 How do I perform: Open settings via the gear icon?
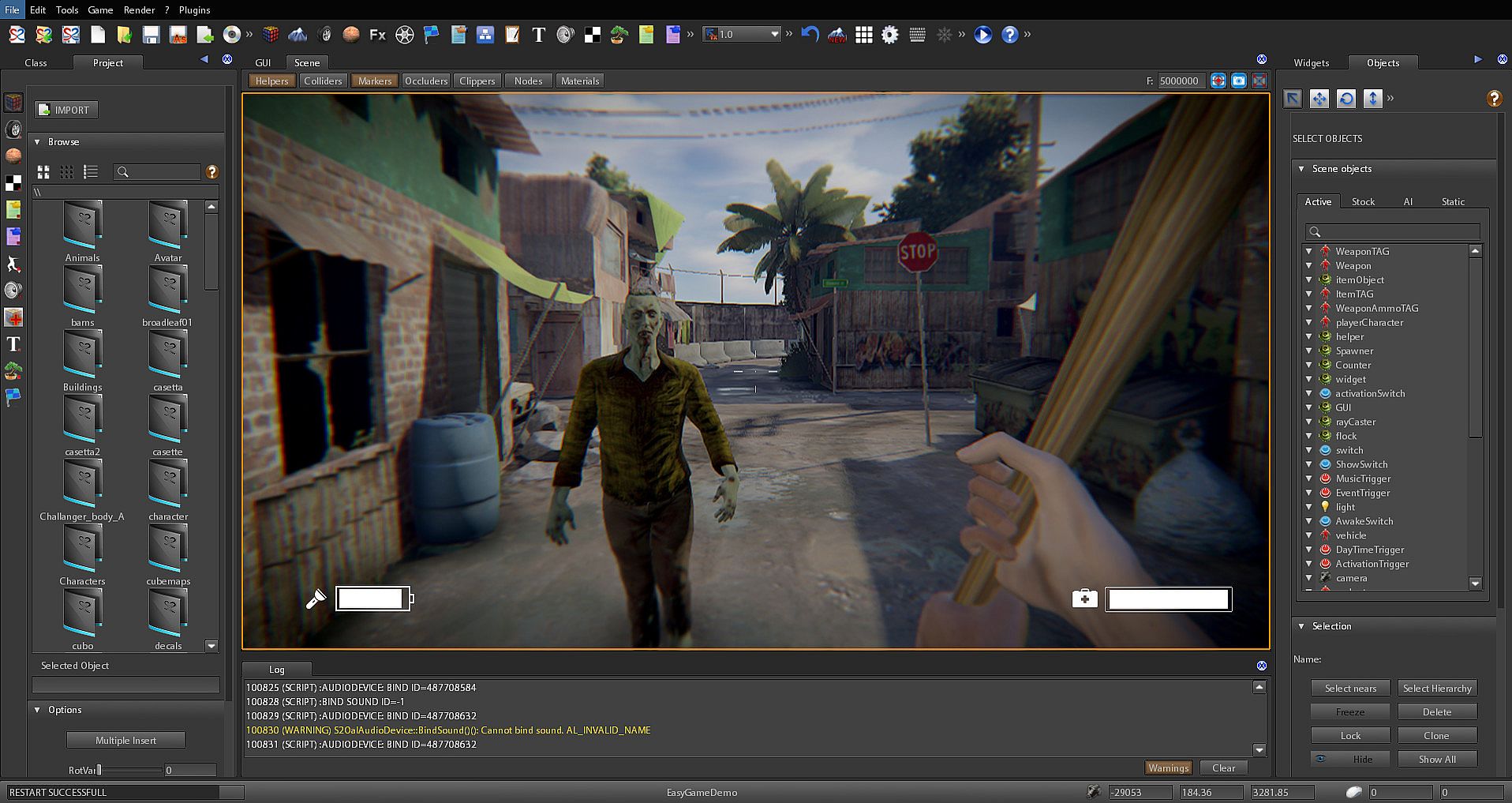pyautogui.click(x=890, y=35)
